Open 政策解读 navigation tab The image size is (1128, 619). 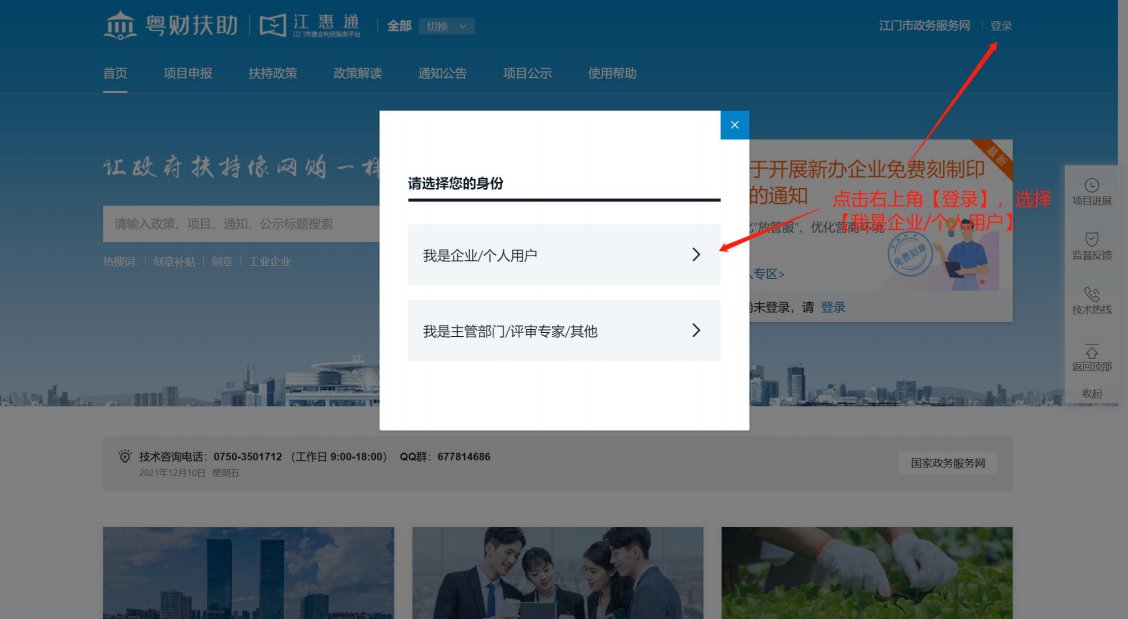pos(358,73)
